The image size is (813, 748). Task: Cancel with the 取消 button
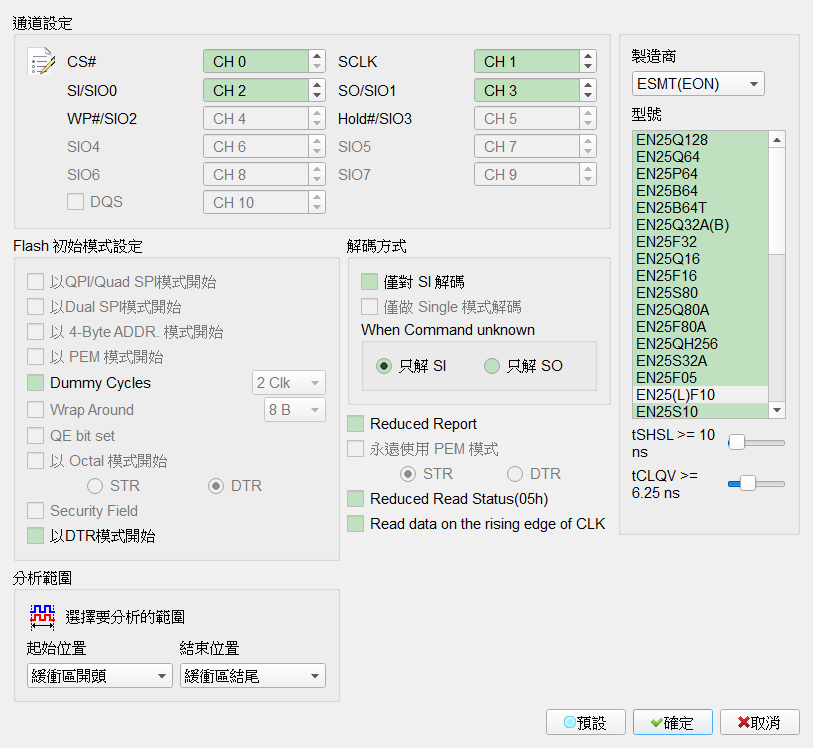coord(760,722)
